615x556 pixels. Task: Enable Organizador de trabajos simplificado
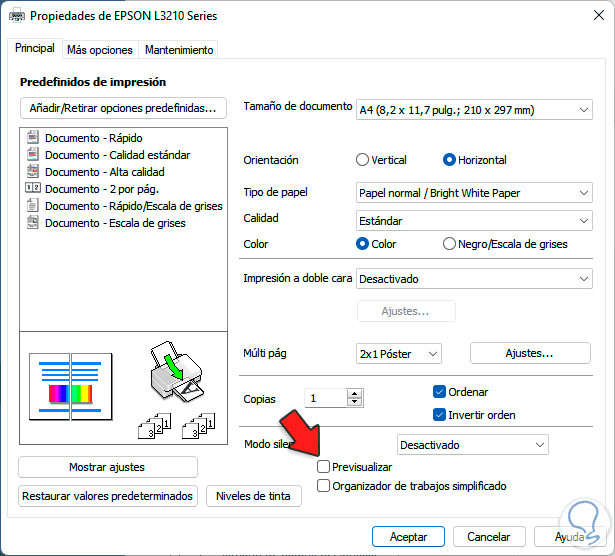point(323,485)
